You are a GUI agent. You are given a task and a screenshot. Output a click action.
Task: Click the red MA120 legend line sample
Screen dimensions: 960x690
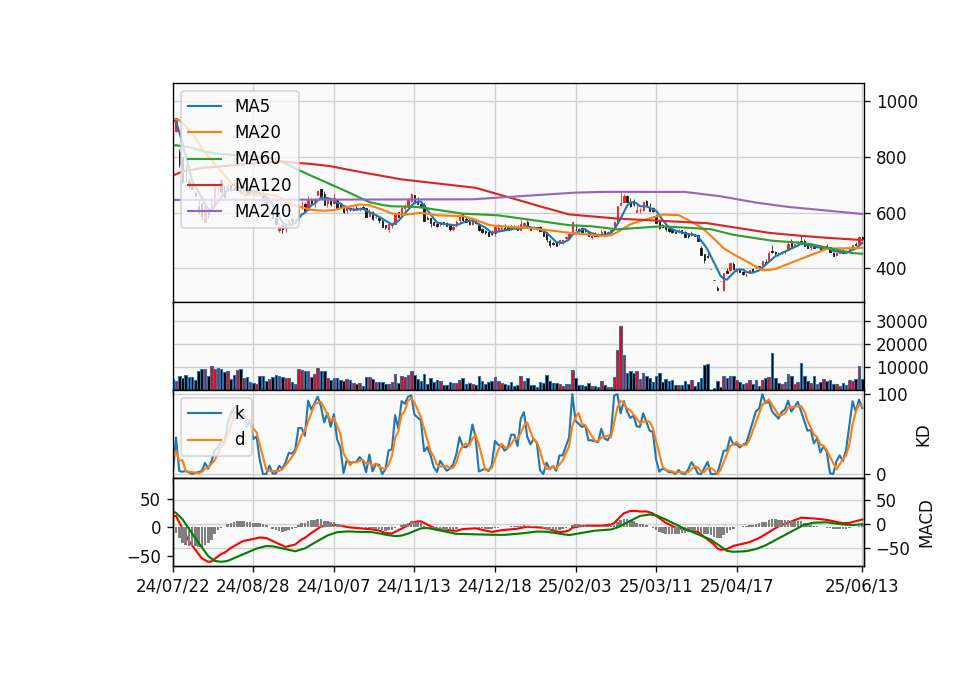point(204,185)
